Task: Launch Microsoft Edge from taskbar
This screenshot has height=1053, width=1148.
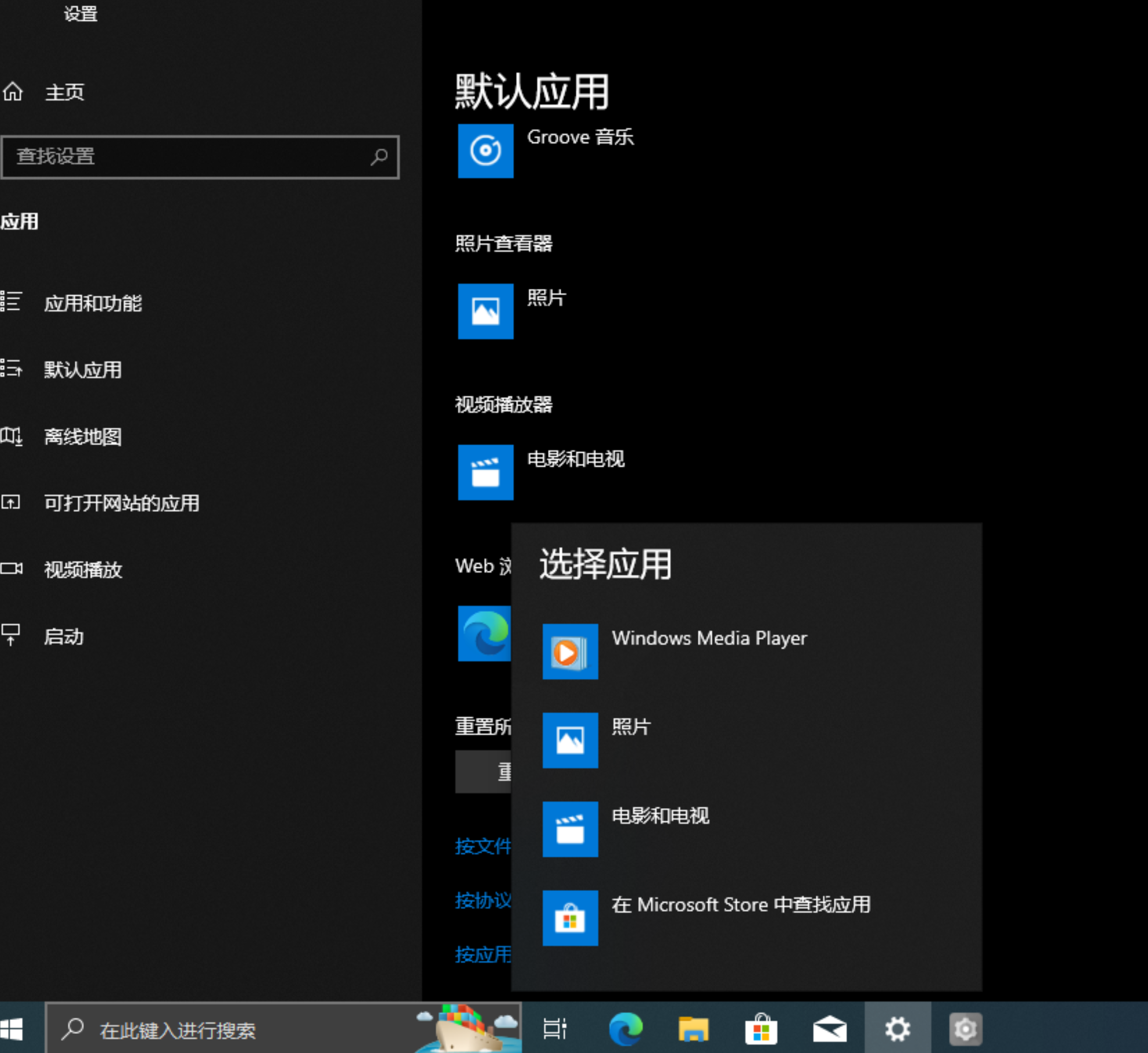Action: pos(626,1029)
